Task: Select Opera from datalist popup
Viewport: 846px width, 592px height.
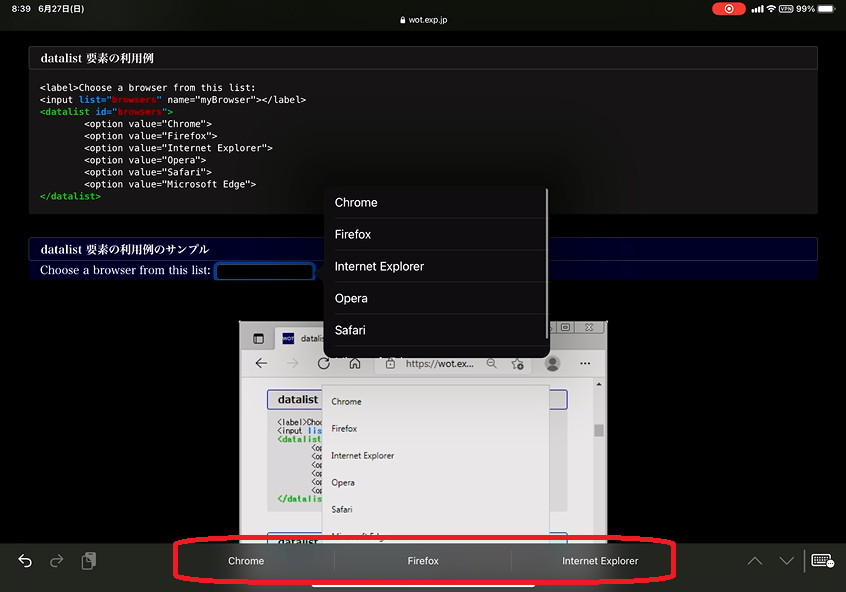Action: coord(436,298)
